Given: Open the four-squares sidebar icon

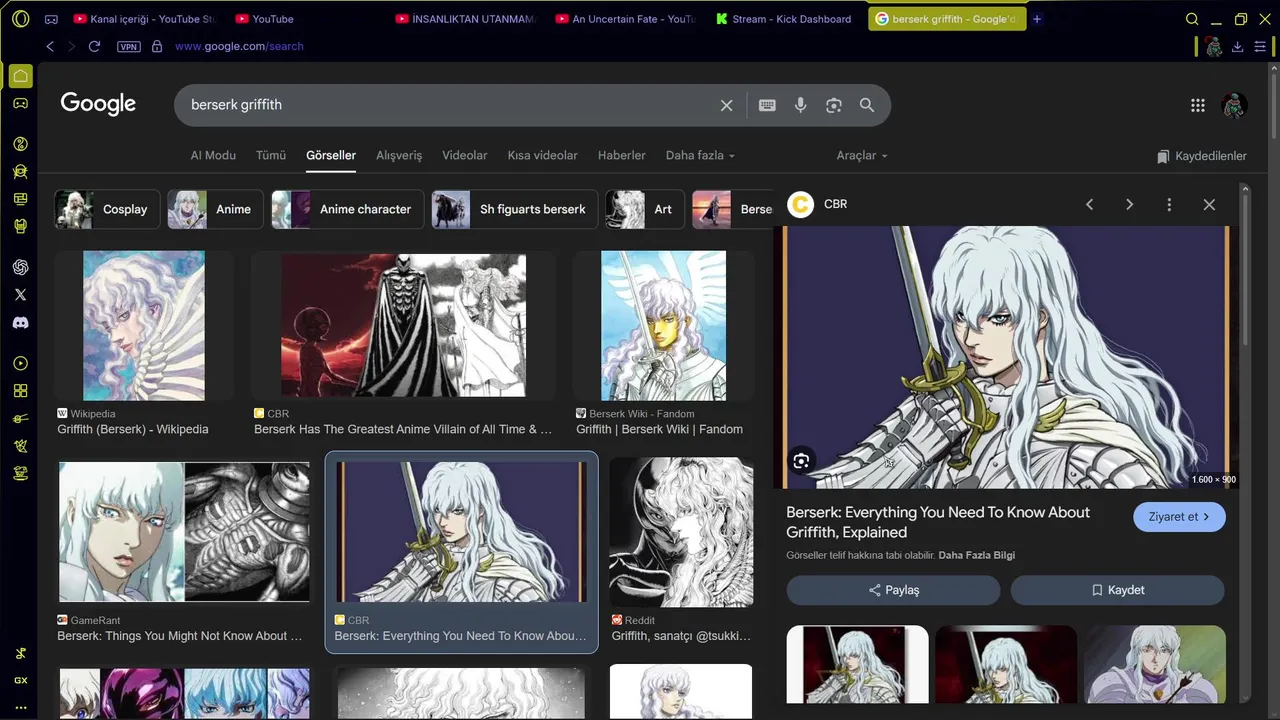Looking at the screenshot, I should pyautogui.click(x=20, y=391).
